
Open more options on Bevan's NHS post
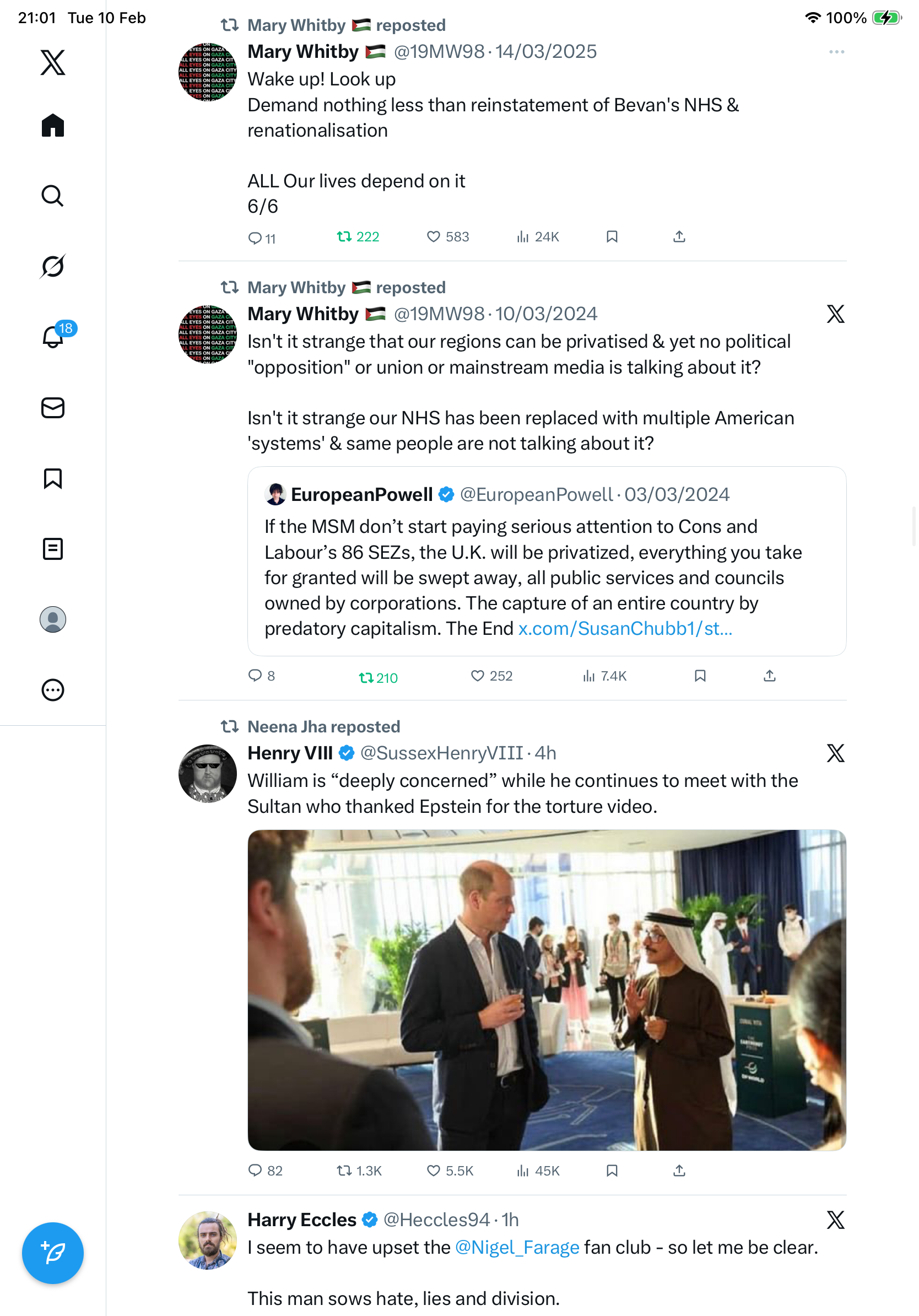[836, 52]
